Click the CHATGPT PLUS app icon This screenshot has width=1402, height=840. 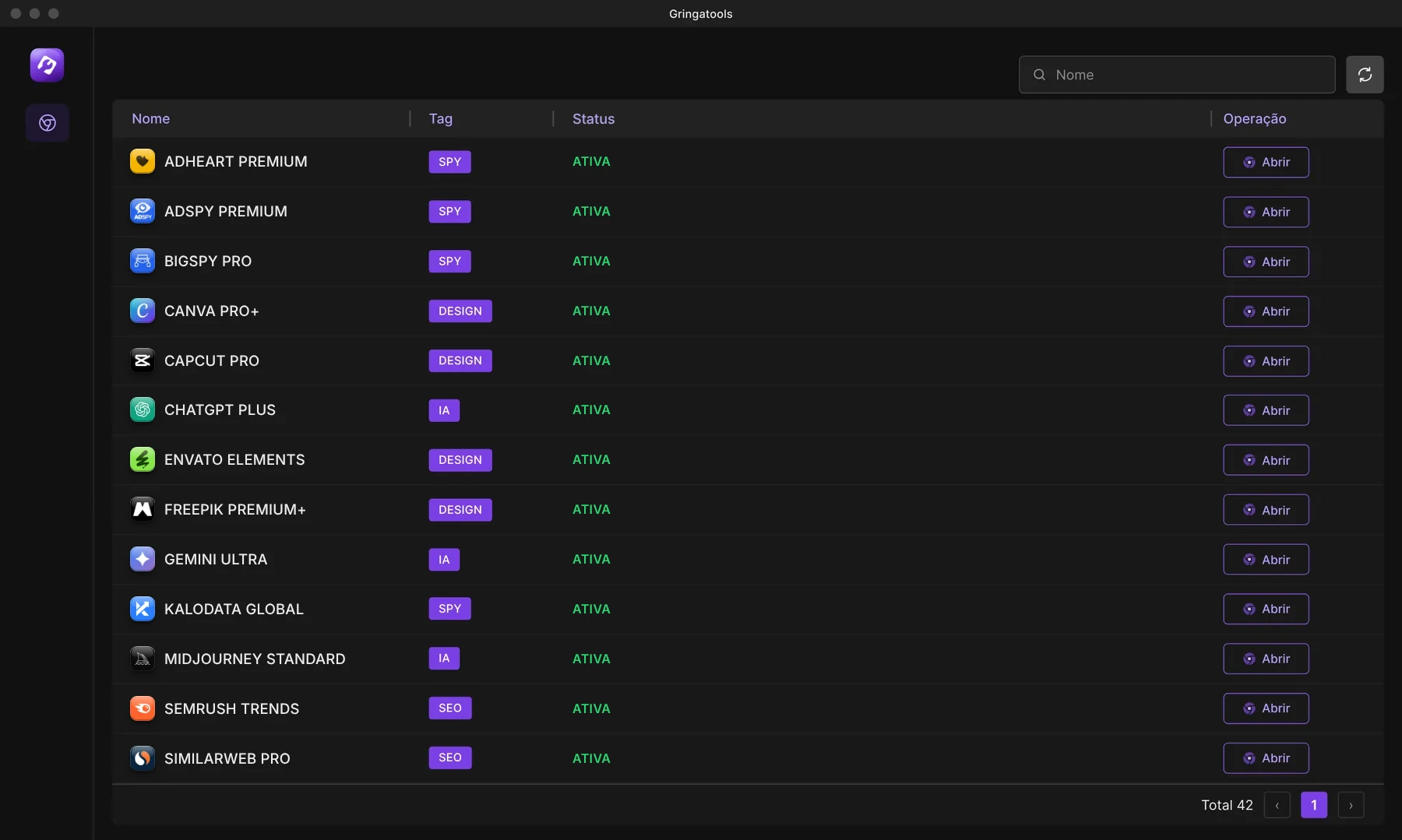tap(143, 409)
